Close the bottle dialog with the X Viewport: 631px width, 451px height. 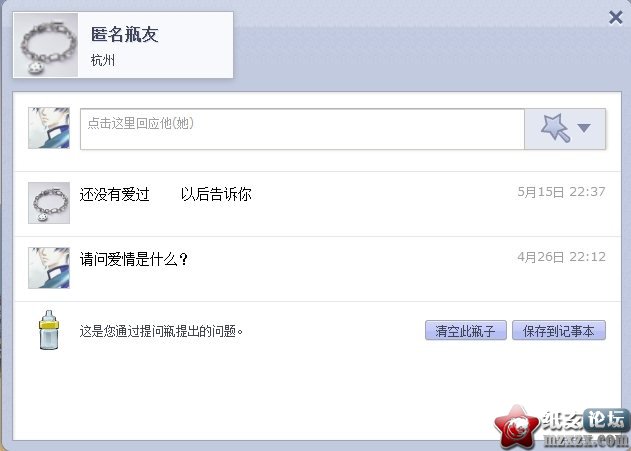tap(615, 17)
